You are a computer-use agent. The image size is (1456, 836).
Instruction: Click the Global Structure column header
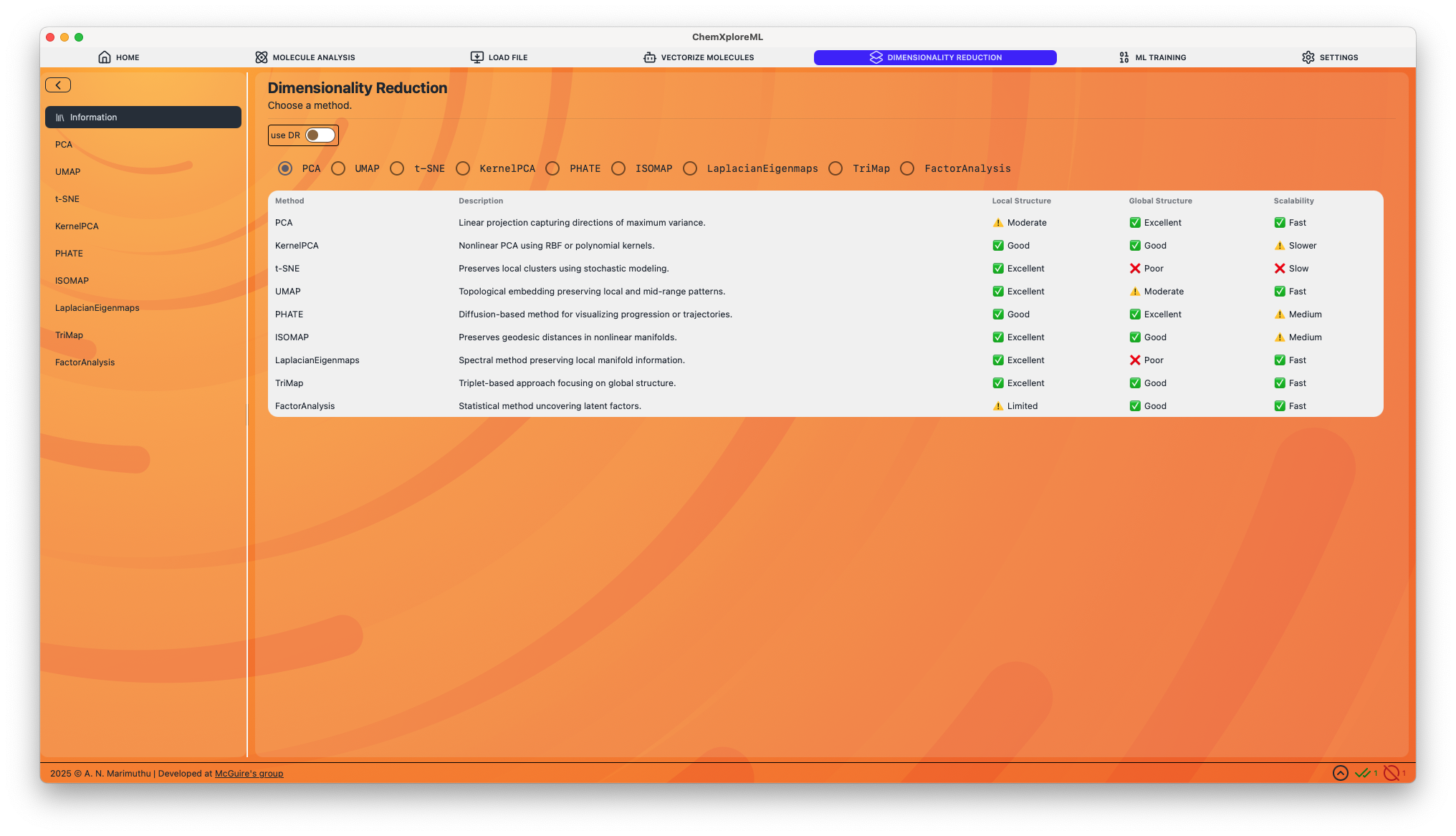pyautogui.click(x=1160, y=201)
